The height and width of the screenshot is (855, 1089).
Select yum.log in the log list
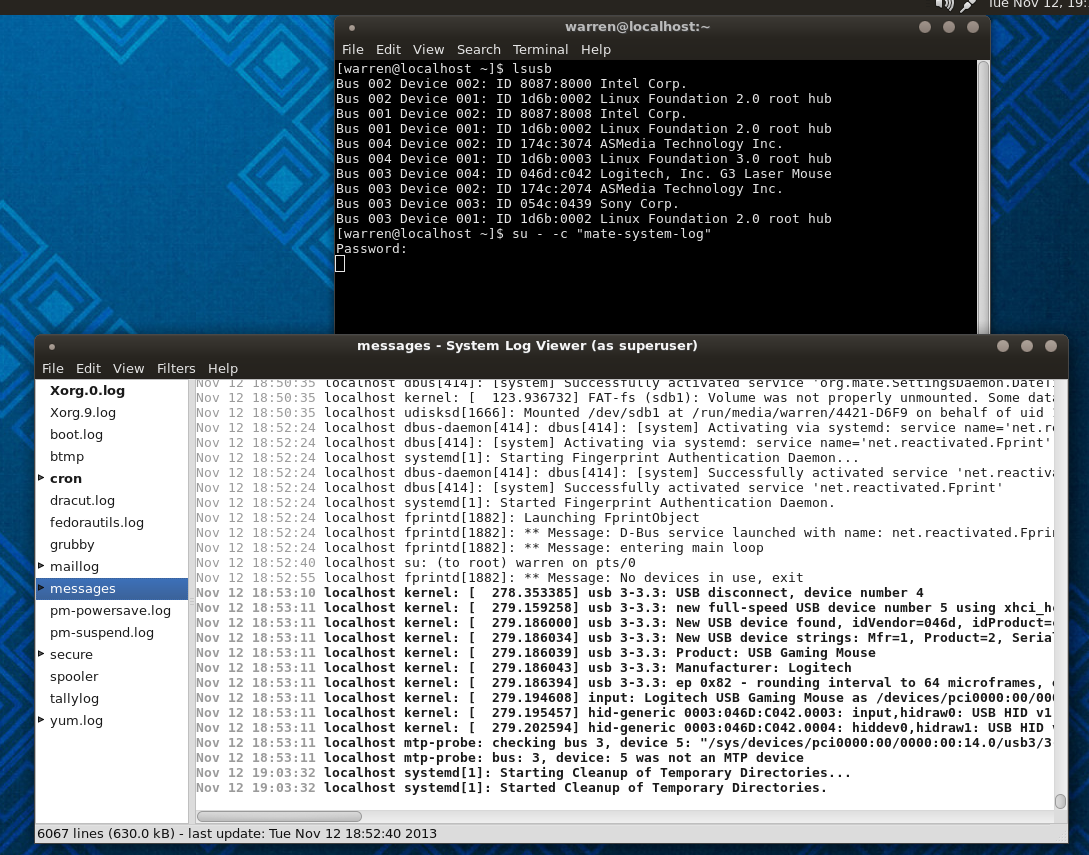(76, 720)
